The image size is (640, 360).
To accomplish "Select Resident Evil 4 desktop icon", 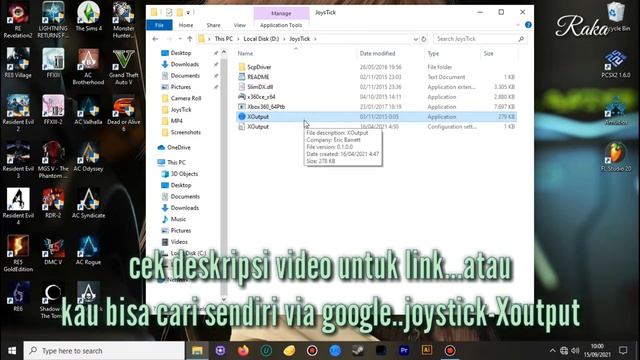I will [x=18, y=207].
